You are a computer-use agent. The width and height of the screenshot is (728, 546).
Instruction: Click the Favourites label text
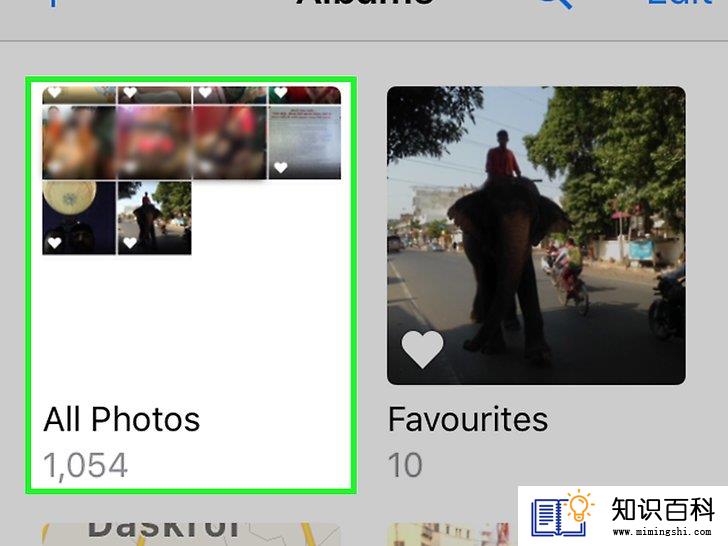pos(468,419)
